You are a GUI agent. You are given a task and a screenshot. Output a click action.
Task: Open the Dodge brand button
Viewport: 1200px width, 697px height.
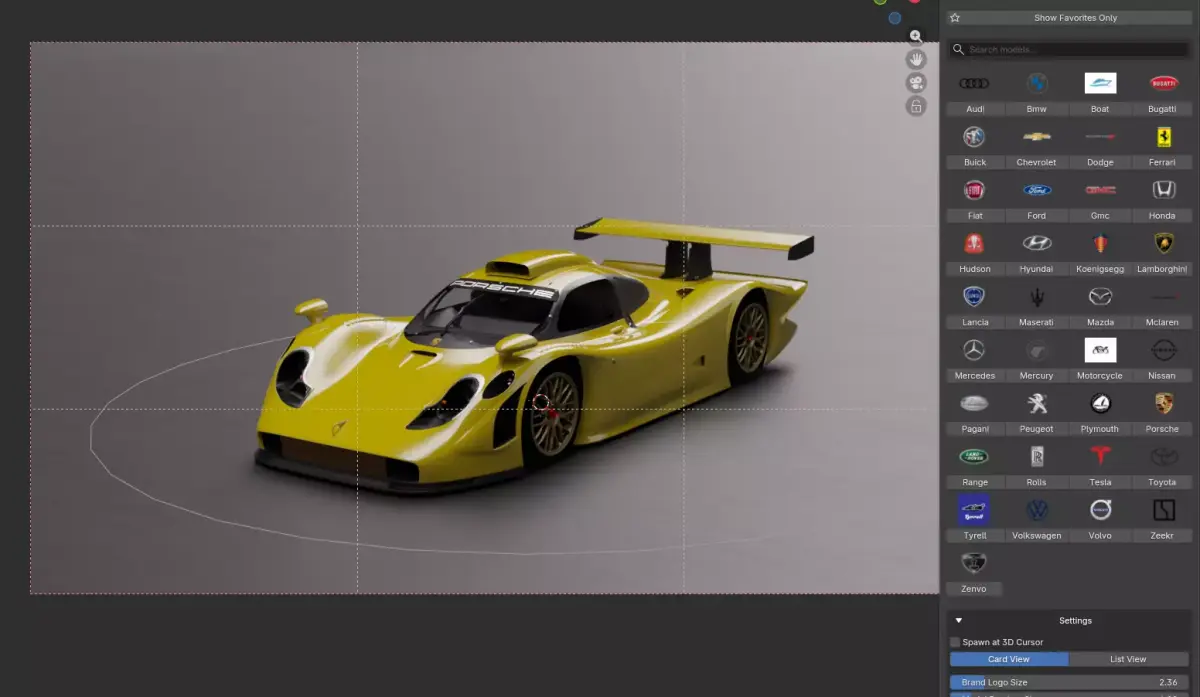[x=1100, y=162]
